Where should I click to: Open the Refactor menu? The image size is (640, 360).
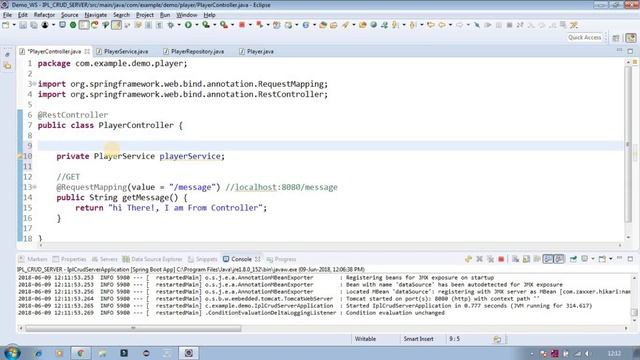coord(44,15)
